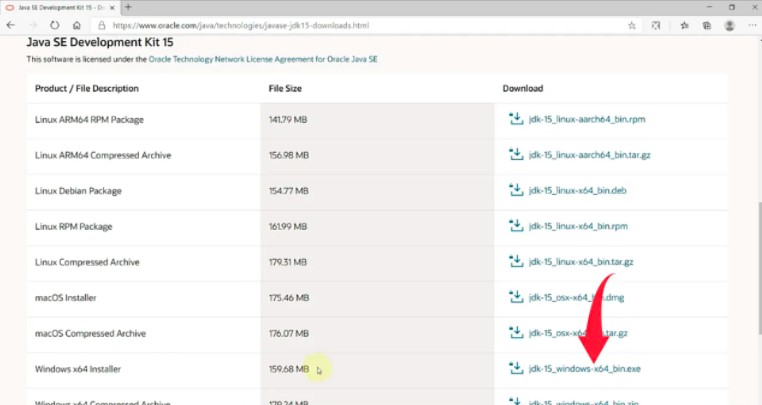Refresh the Oracle downloads page

pyautogui.click(x=53, y=25)
